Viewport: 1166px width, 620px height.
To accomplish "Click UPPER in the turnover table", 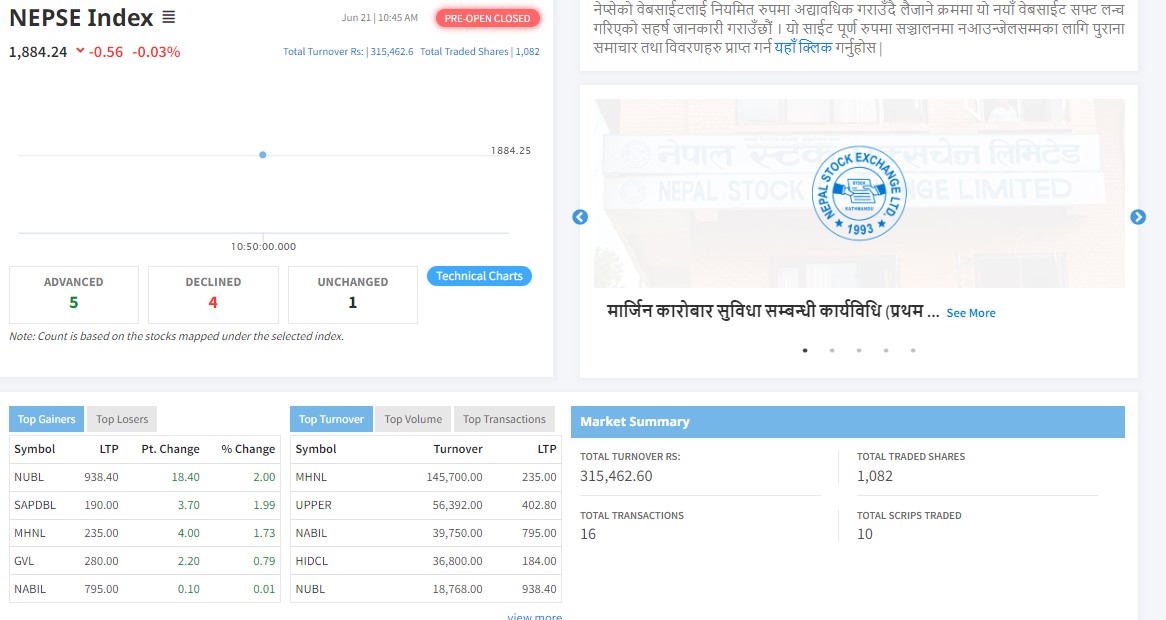I will [x=314, y=505].
